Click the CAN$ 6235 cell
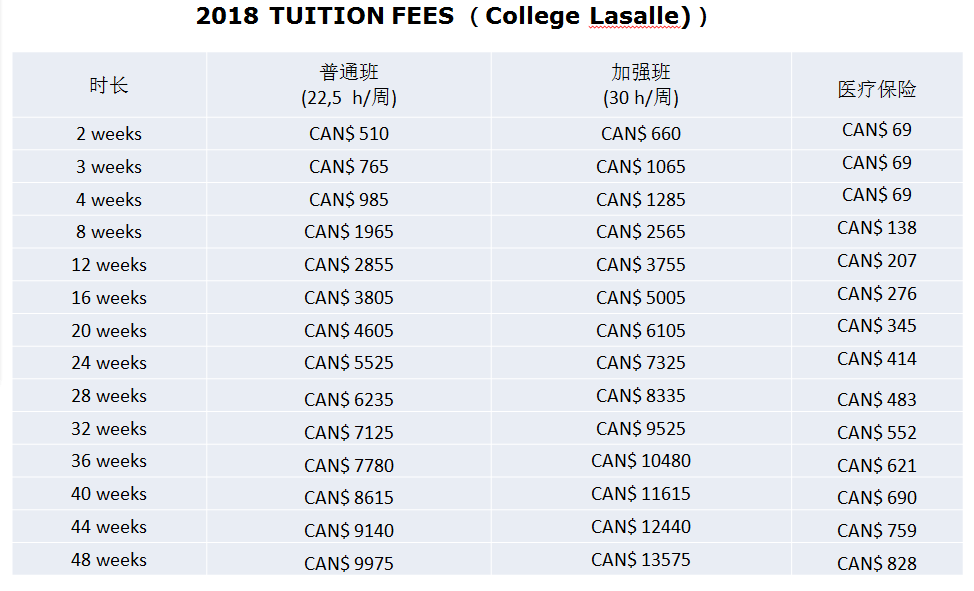The width and height of the screenshot is (974, 591). (349, 396)
